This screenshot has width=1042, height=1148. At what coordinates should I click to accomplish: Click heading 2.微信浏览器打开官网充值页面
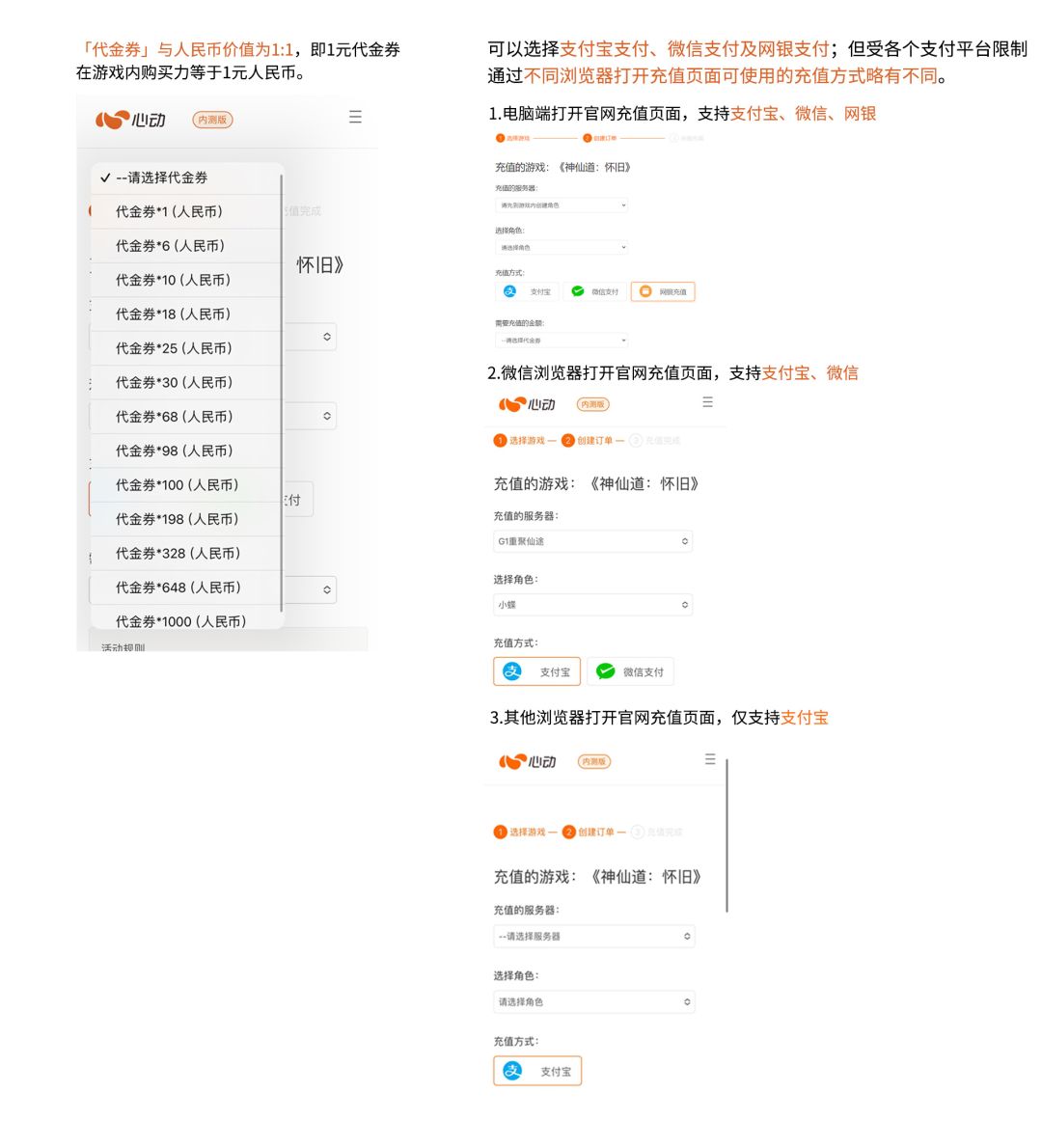672,372
